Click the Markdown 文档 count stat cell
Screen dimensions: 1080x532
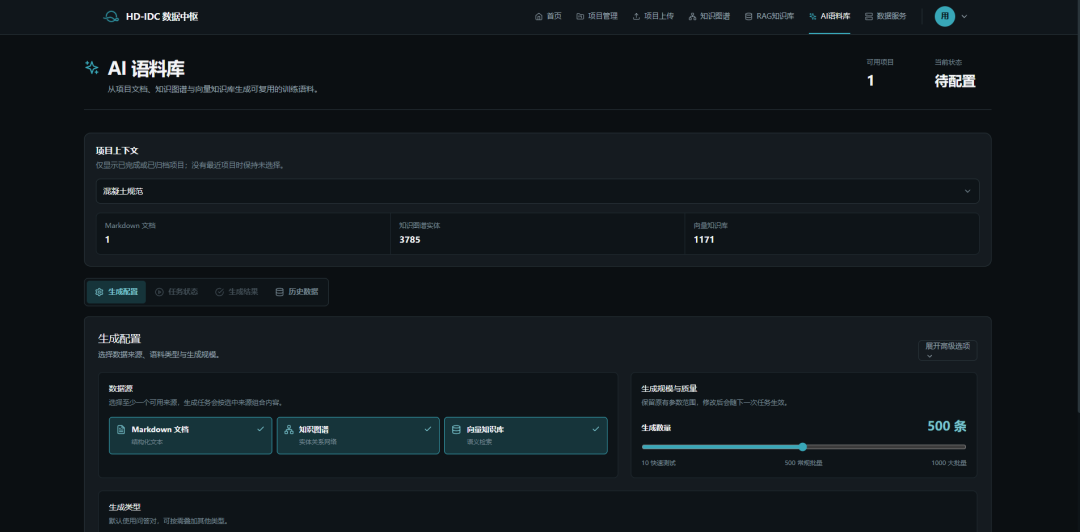click(x=243, y=234)
